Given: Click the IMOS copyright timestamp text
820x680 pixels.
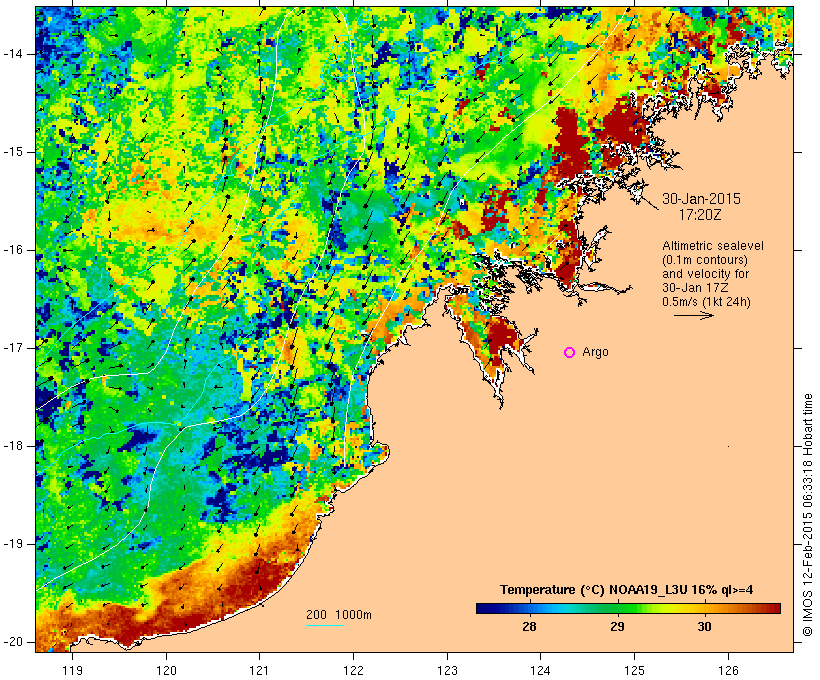Looking at the screenshot, I should 808,515.
